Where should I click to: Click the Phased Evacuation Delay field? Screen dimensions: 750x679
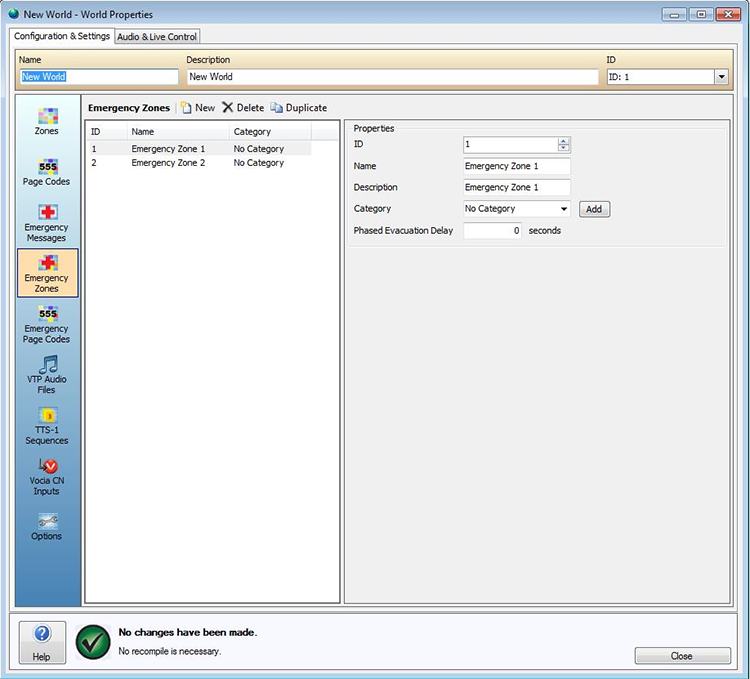click(493, 230)
